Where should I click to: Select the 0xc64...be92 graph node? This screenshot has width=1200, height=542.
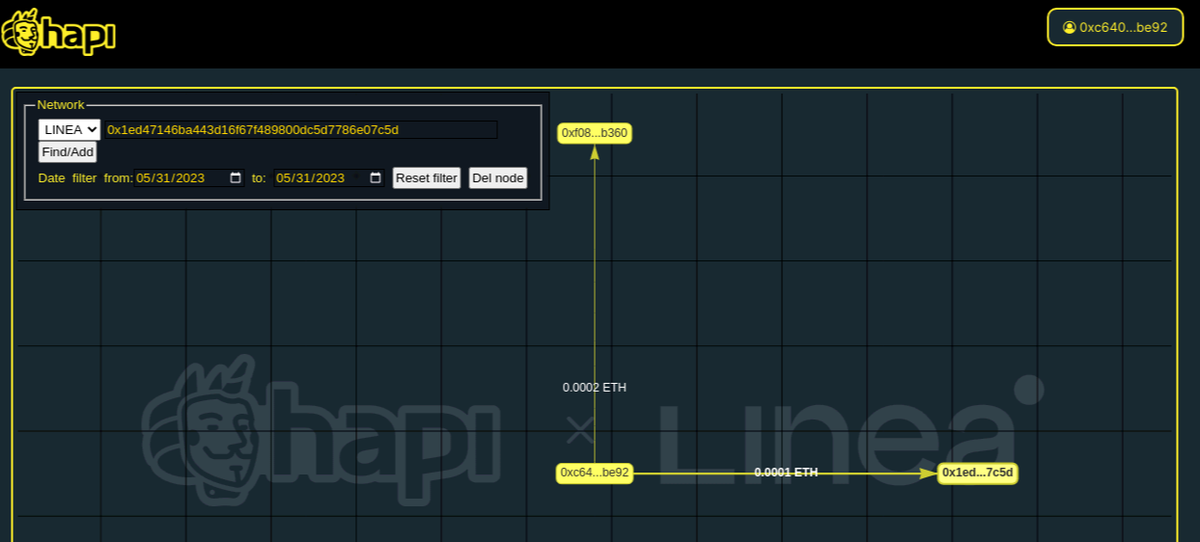[595, 473]
